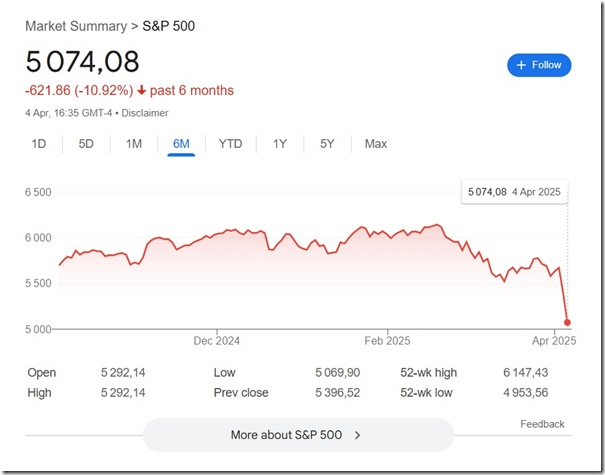Open the Disclaimer link

tap(144, 113)
